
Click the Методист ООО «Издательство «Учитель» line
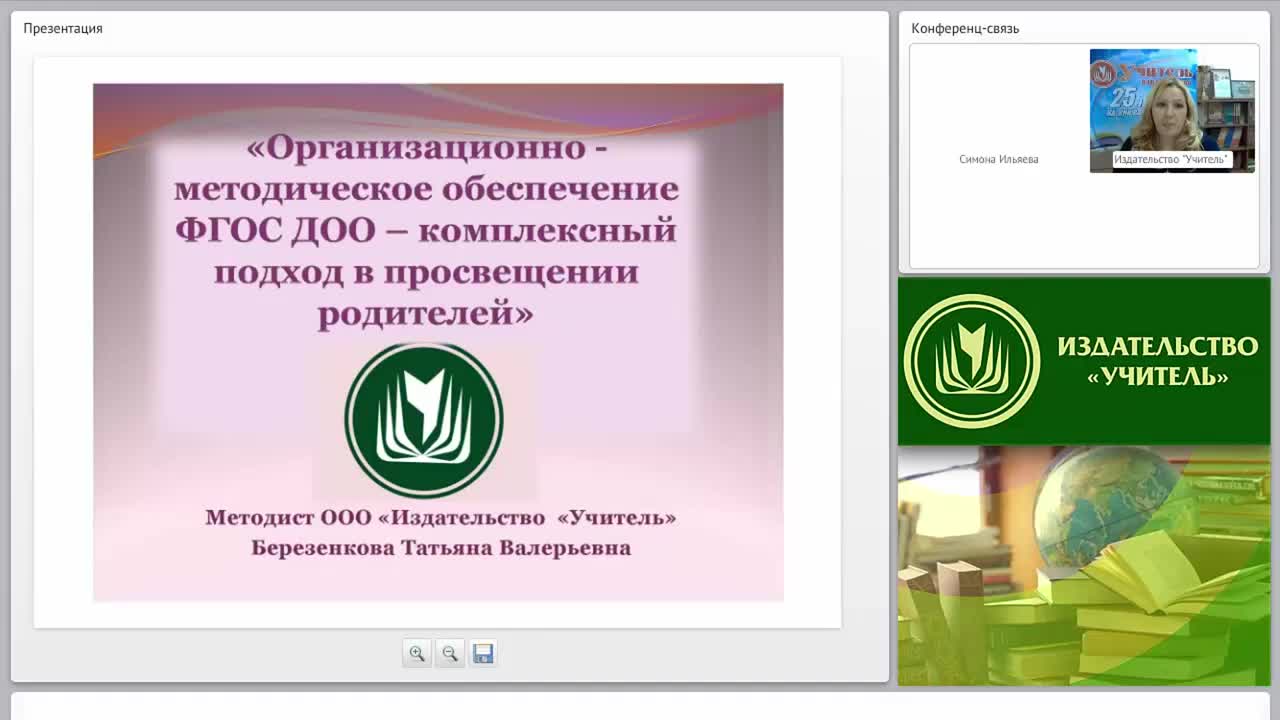point(441,517)
